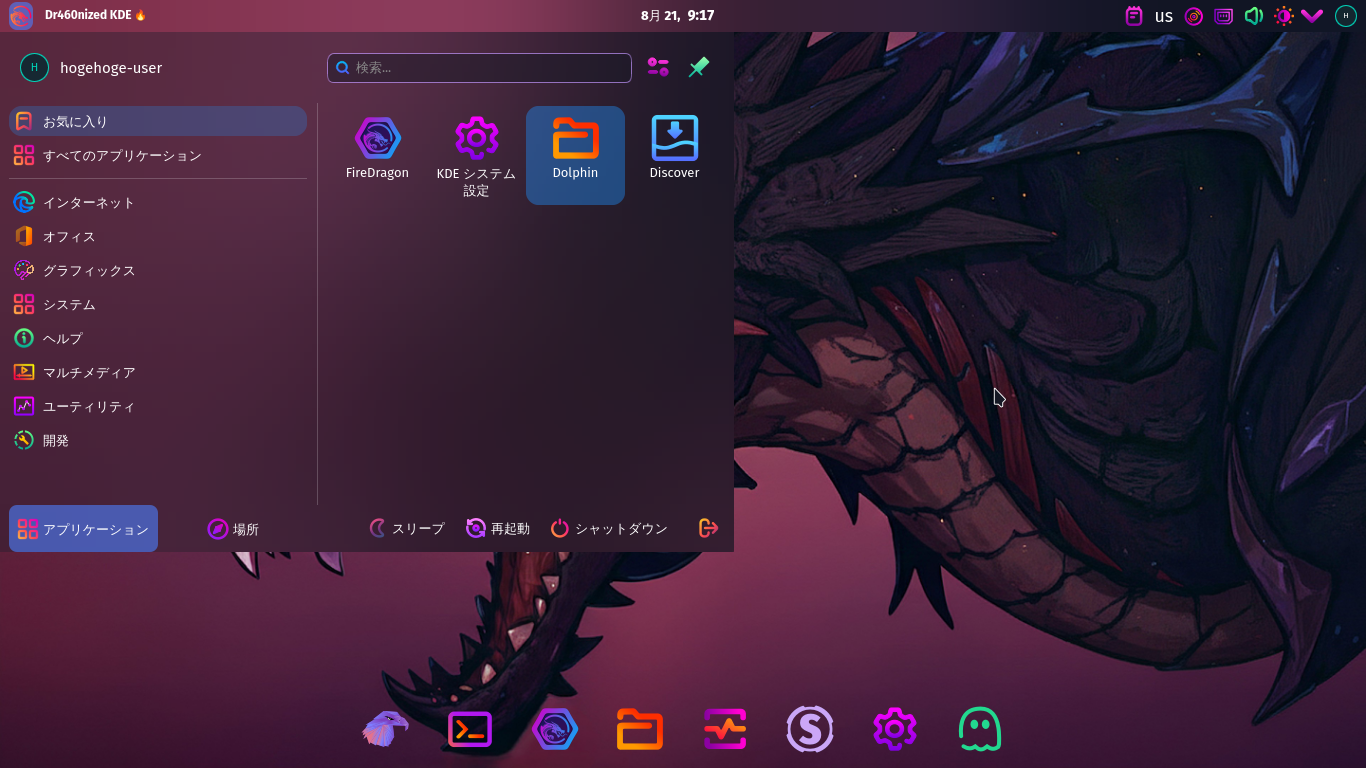This screenshot has height=768, width=1366.
Task: Click the us keyboard layout indicator
Action: pos(1164,16)
